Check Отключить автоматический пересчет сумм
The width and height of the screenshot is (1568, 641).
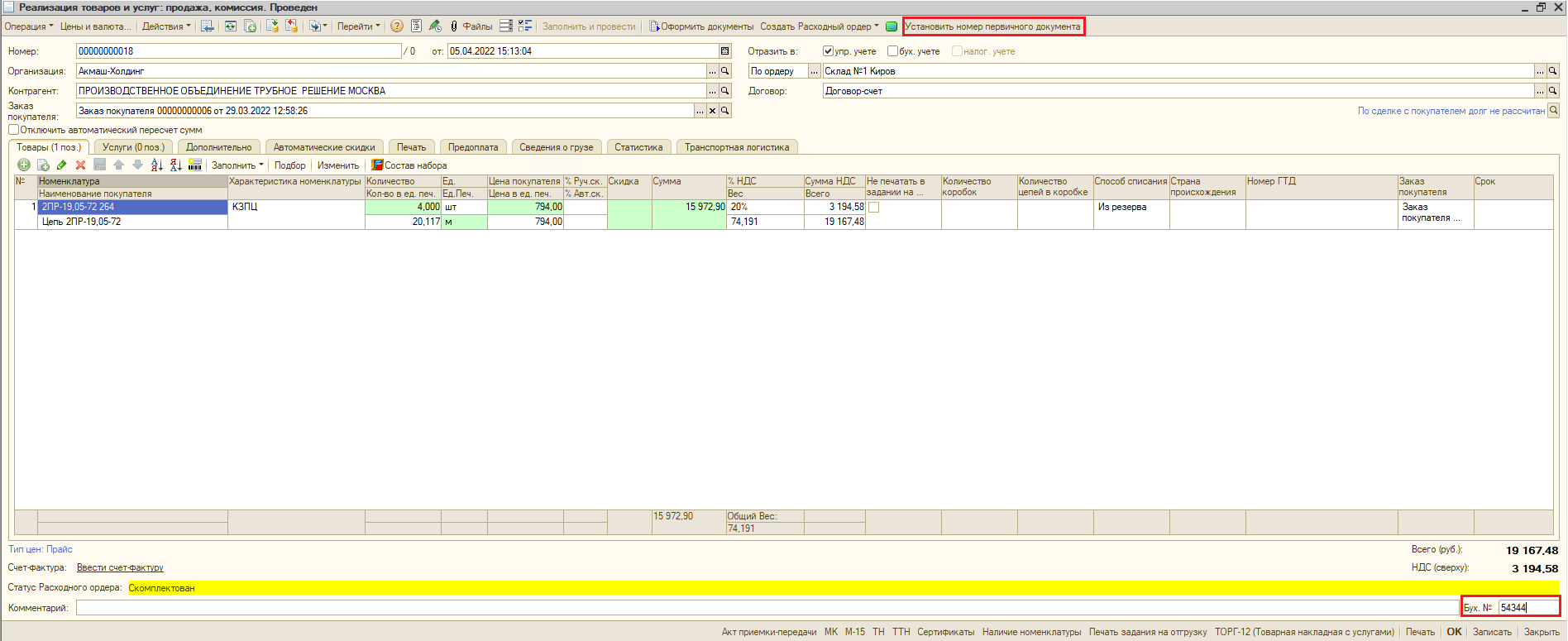[x=13, y=130]
